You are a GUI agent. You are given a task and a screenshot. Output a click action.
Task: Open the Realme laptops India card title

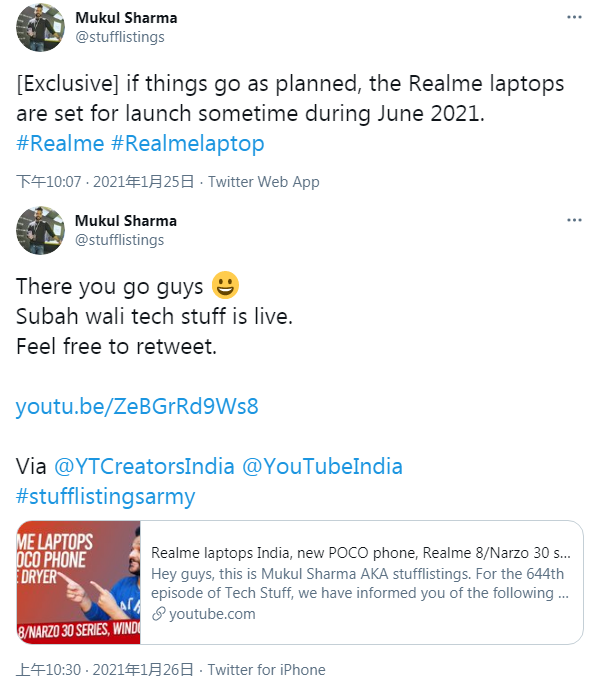pos(361,552)
